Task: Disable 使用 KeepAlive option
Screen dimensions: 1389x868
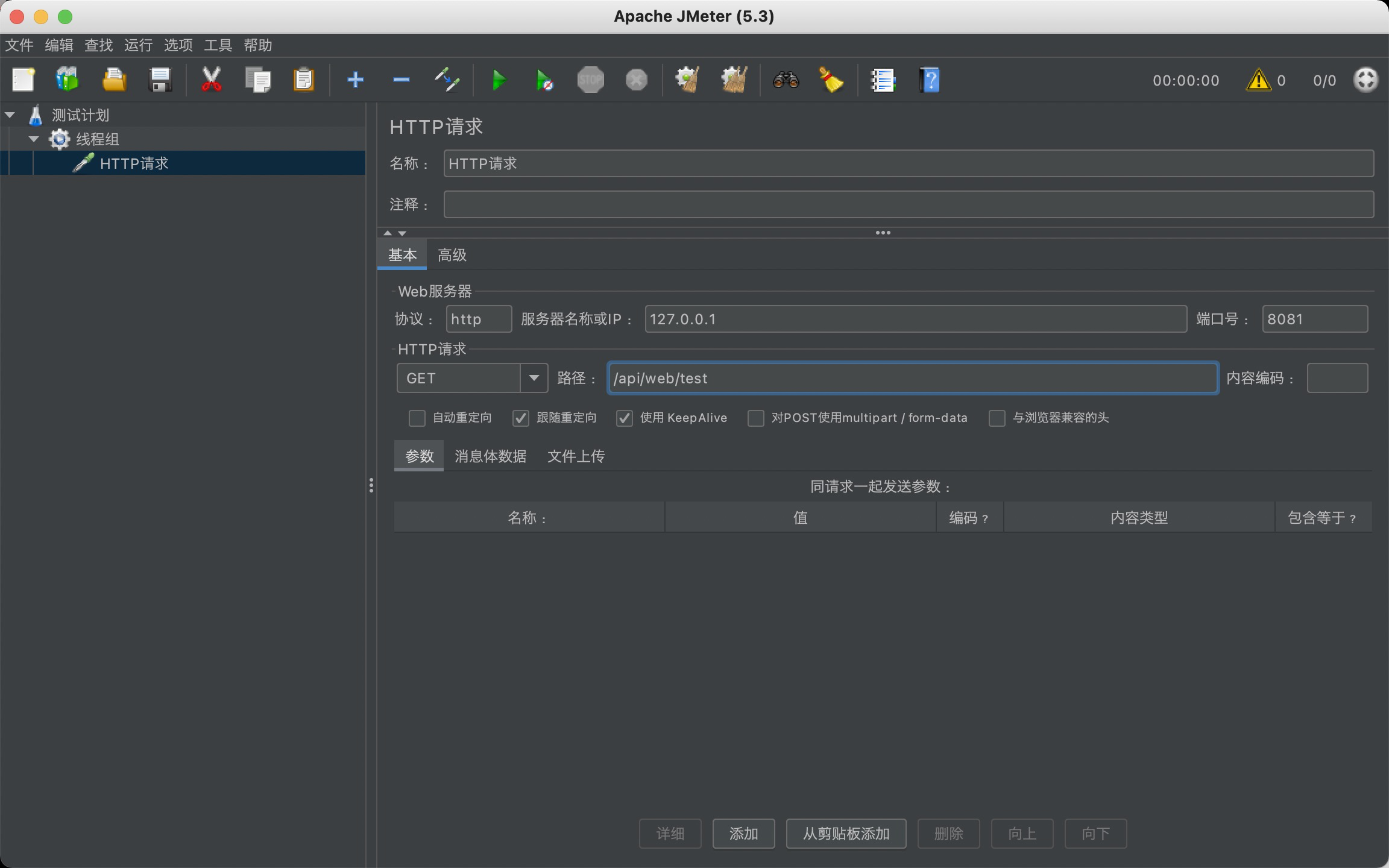Action: [x=625, y=418]
